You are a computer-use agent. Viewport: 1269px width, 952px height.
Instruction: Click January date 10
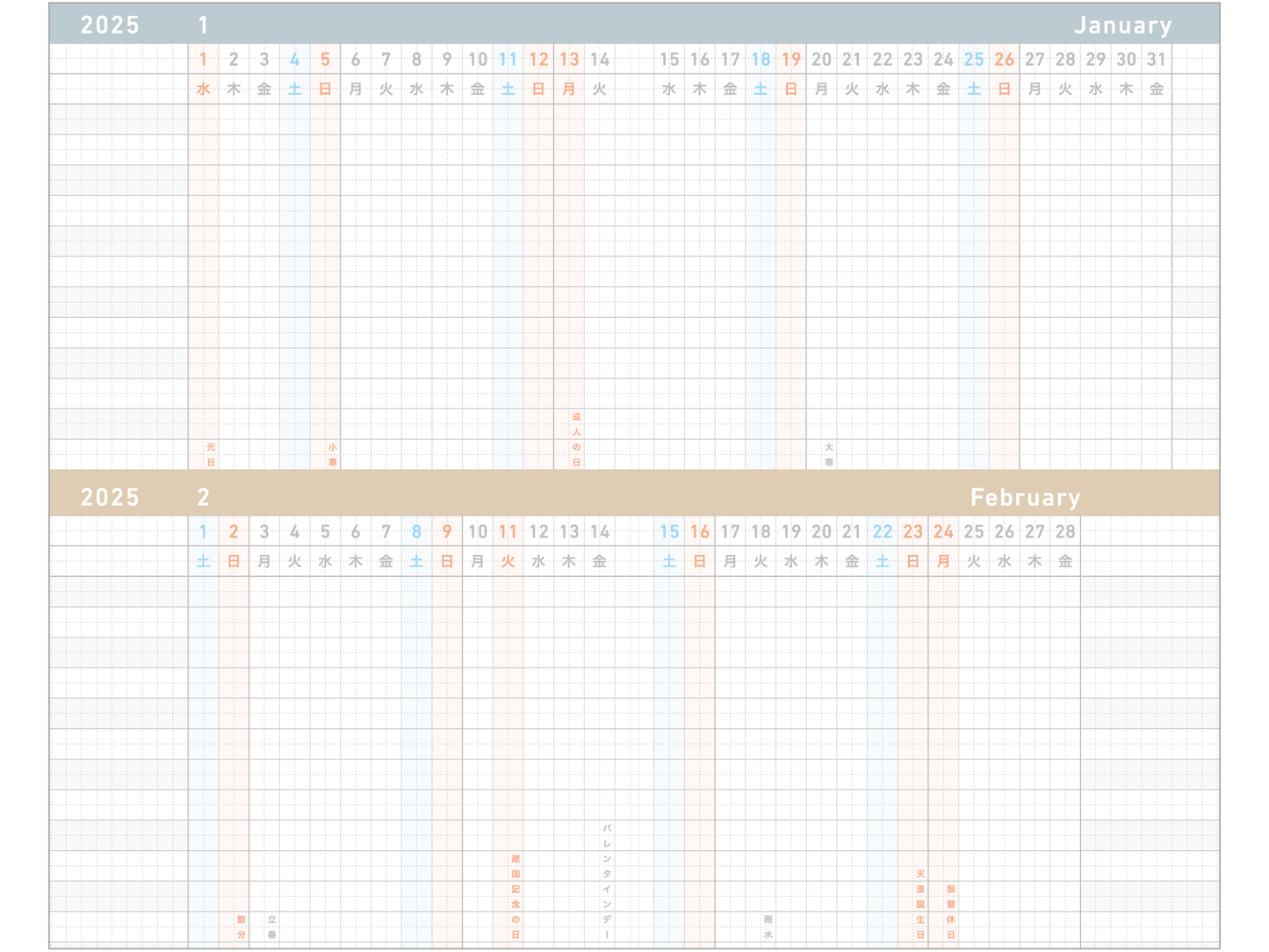(x=477, y=60)
